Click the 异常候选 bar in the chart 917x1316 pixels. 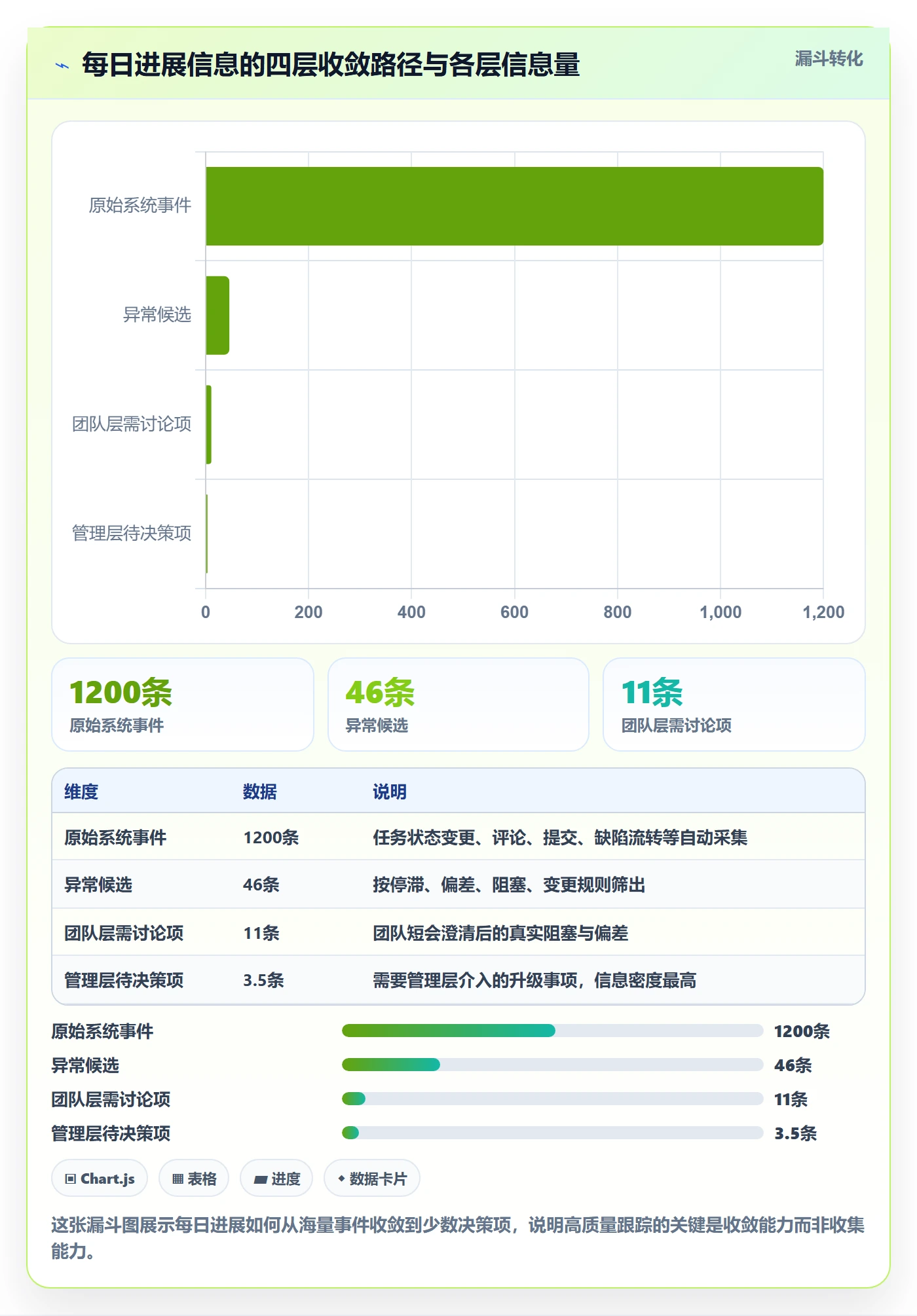217,316
